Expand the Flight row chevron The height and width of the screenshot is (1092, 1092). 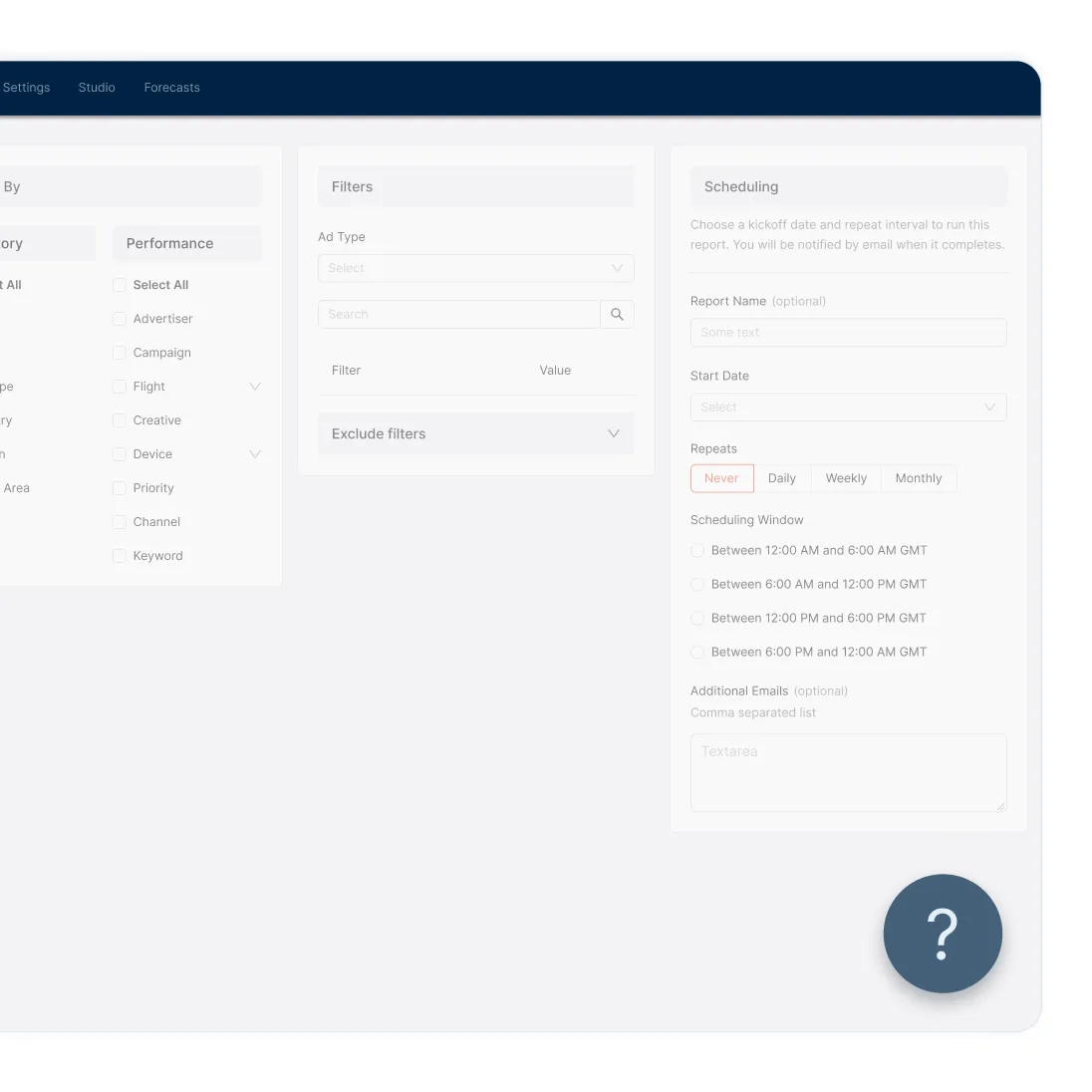[255, 387]
